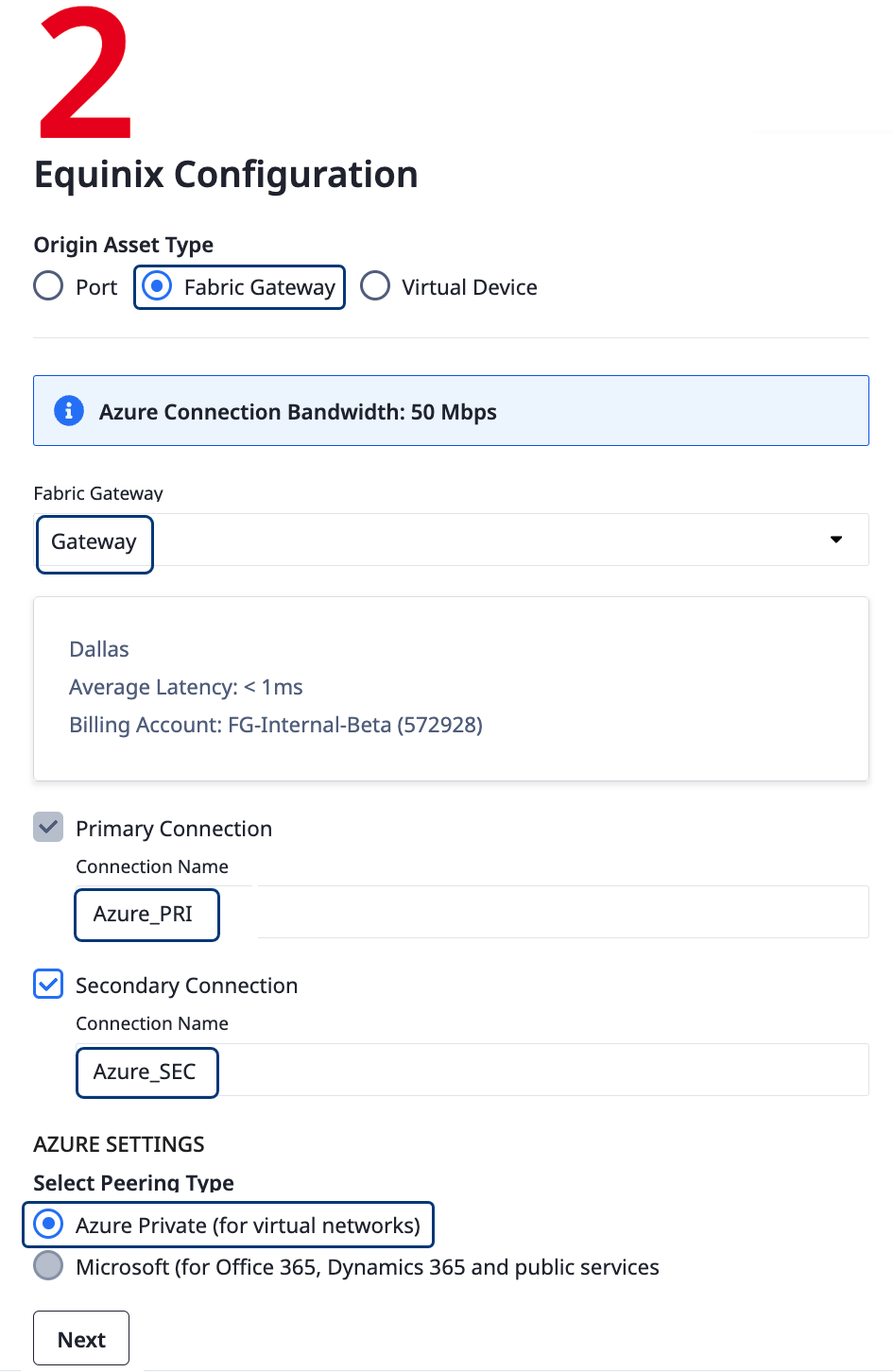Click the Next button
This screenshot has width=893, height=1372.
tap(81, 1339)
